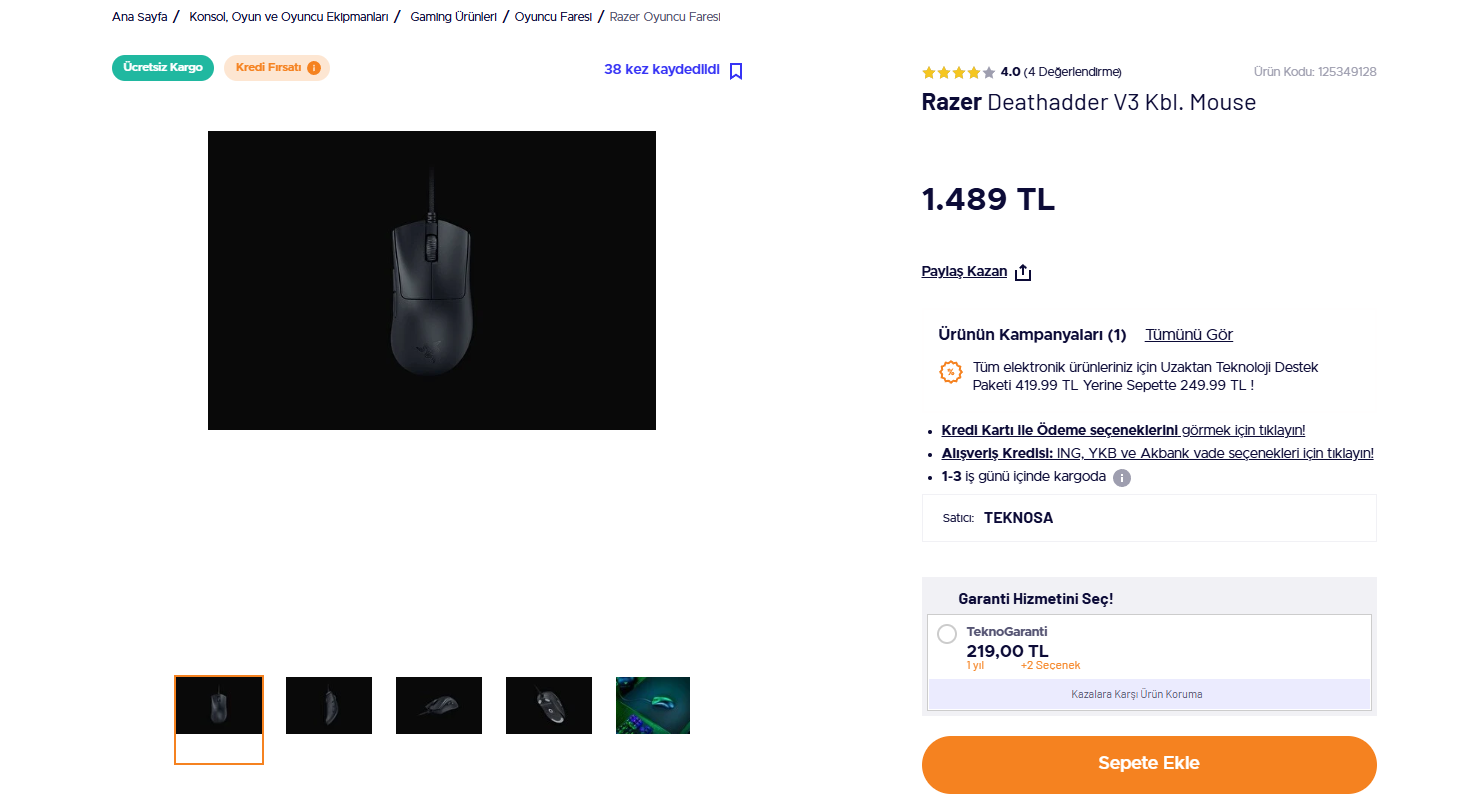Click the Kredi Fırsatı info icon
This screenshot has height=796, width=1471.
314,68
